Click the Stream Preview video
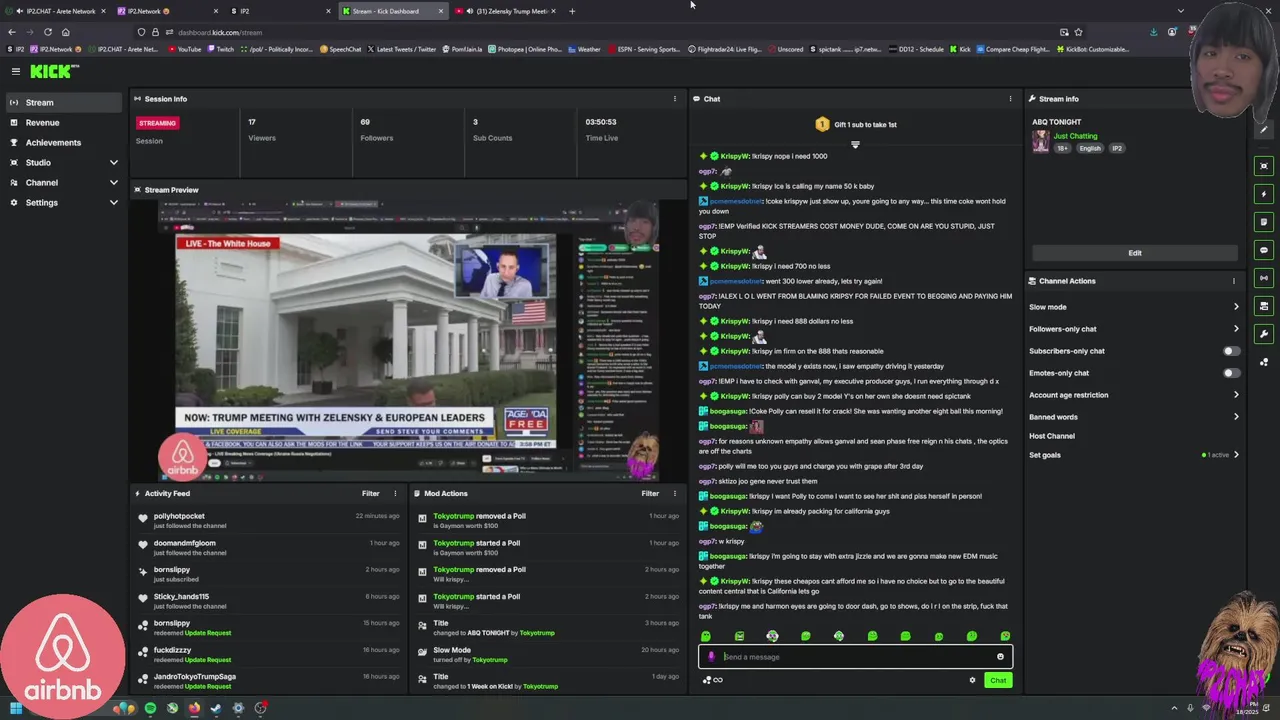The width and height of the screenshot is (1280, 720). pyautogui.click(x=408, y=340)
